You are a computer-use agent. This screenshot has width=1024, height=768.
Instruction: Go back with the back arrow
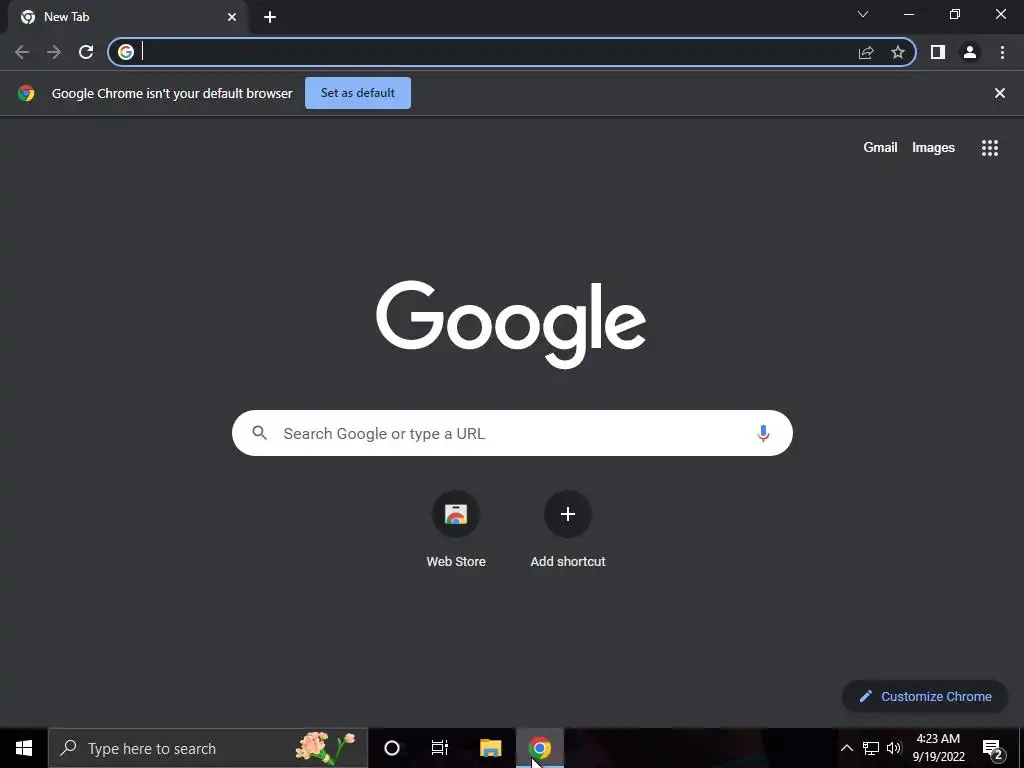[x=22, y=52]
